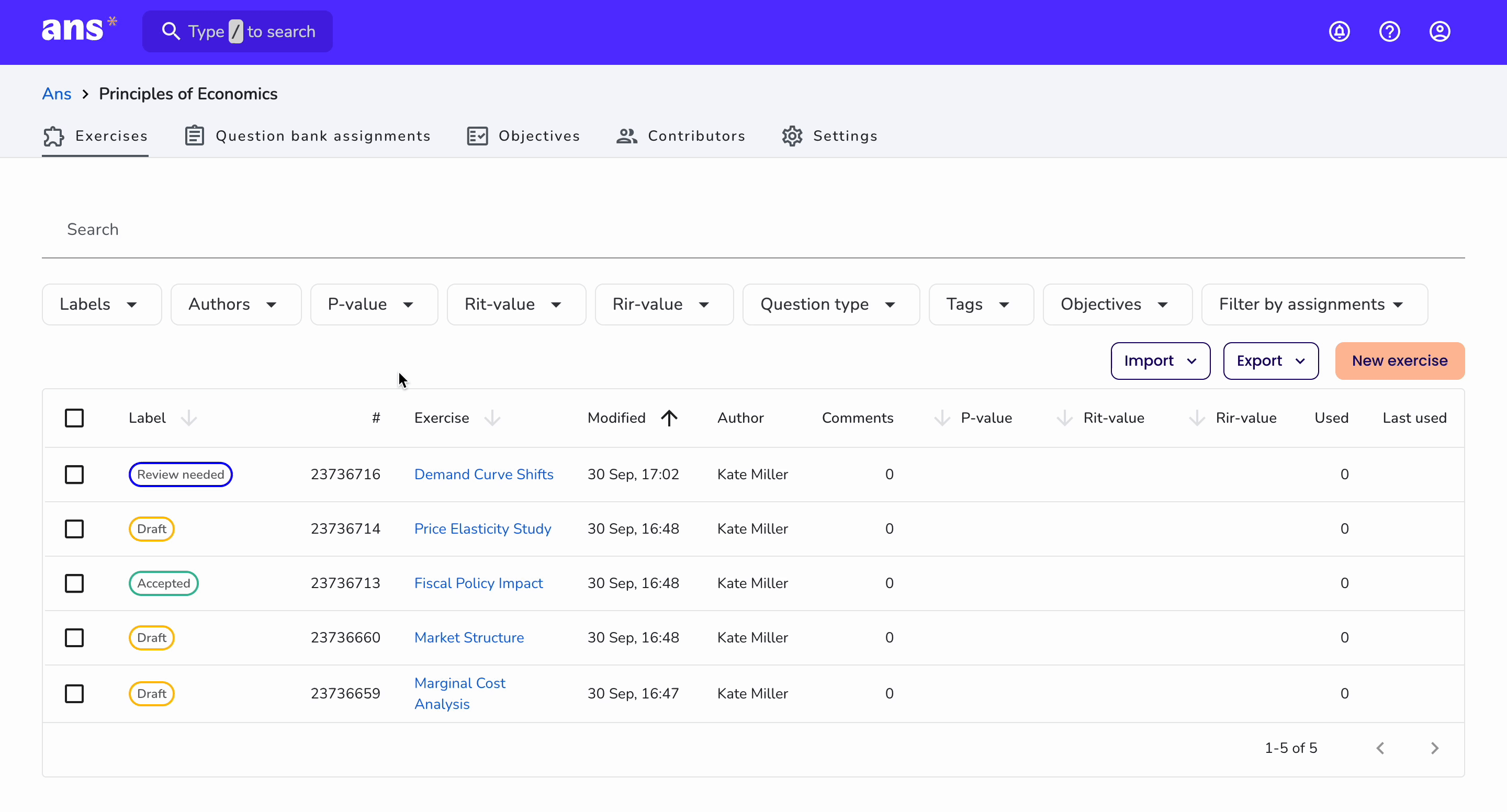Click the Draft badge for Price Elasticity Study
1507x812 pixels.
pyautogui.click(x=152, y=529)
